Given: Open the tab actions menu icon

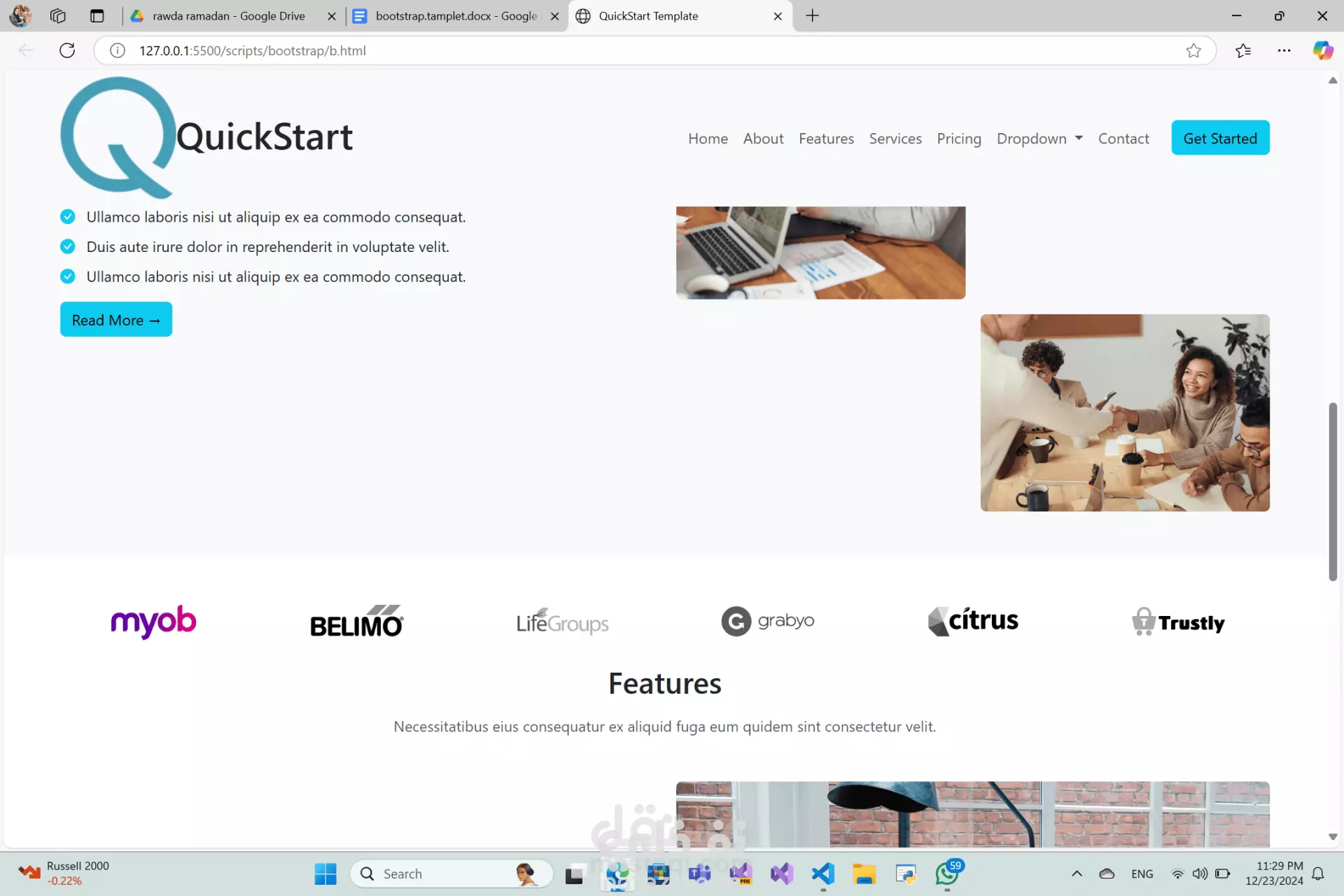Looking at the screenshot, I should (x=97, y=15).
